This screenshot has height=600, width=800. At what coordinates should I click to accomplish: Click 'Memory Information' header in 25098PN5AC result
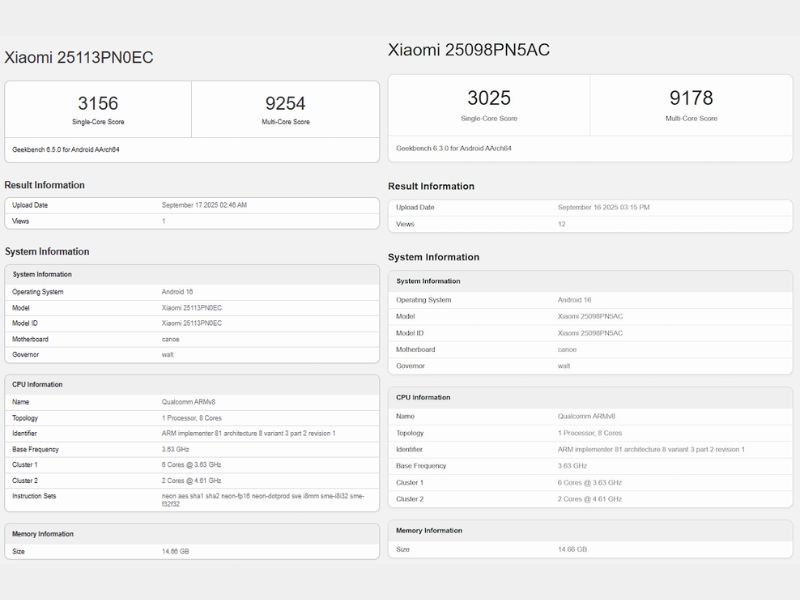pos(429,531)
